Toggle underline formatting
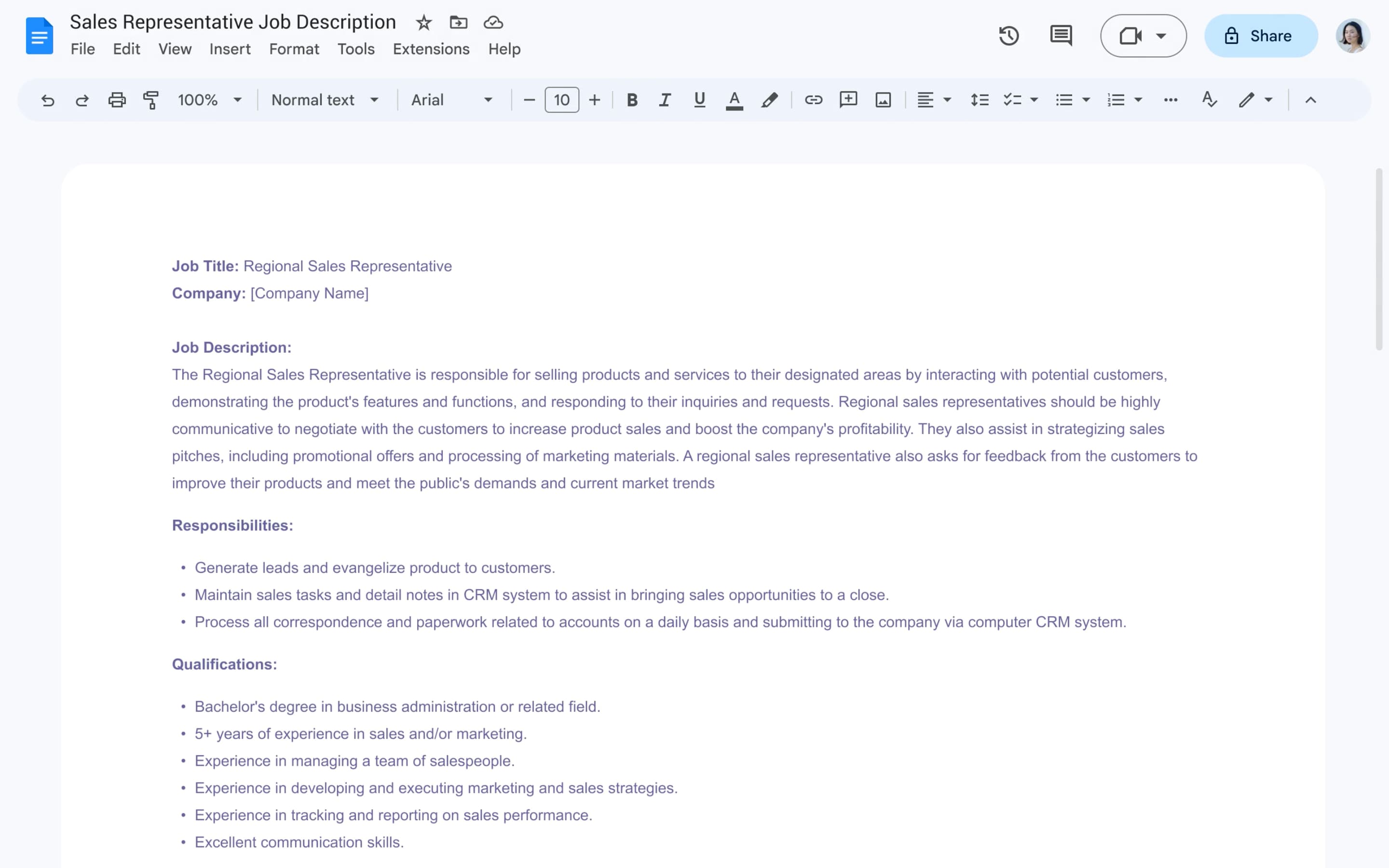The image size is (1389, 868). point(699,100)
